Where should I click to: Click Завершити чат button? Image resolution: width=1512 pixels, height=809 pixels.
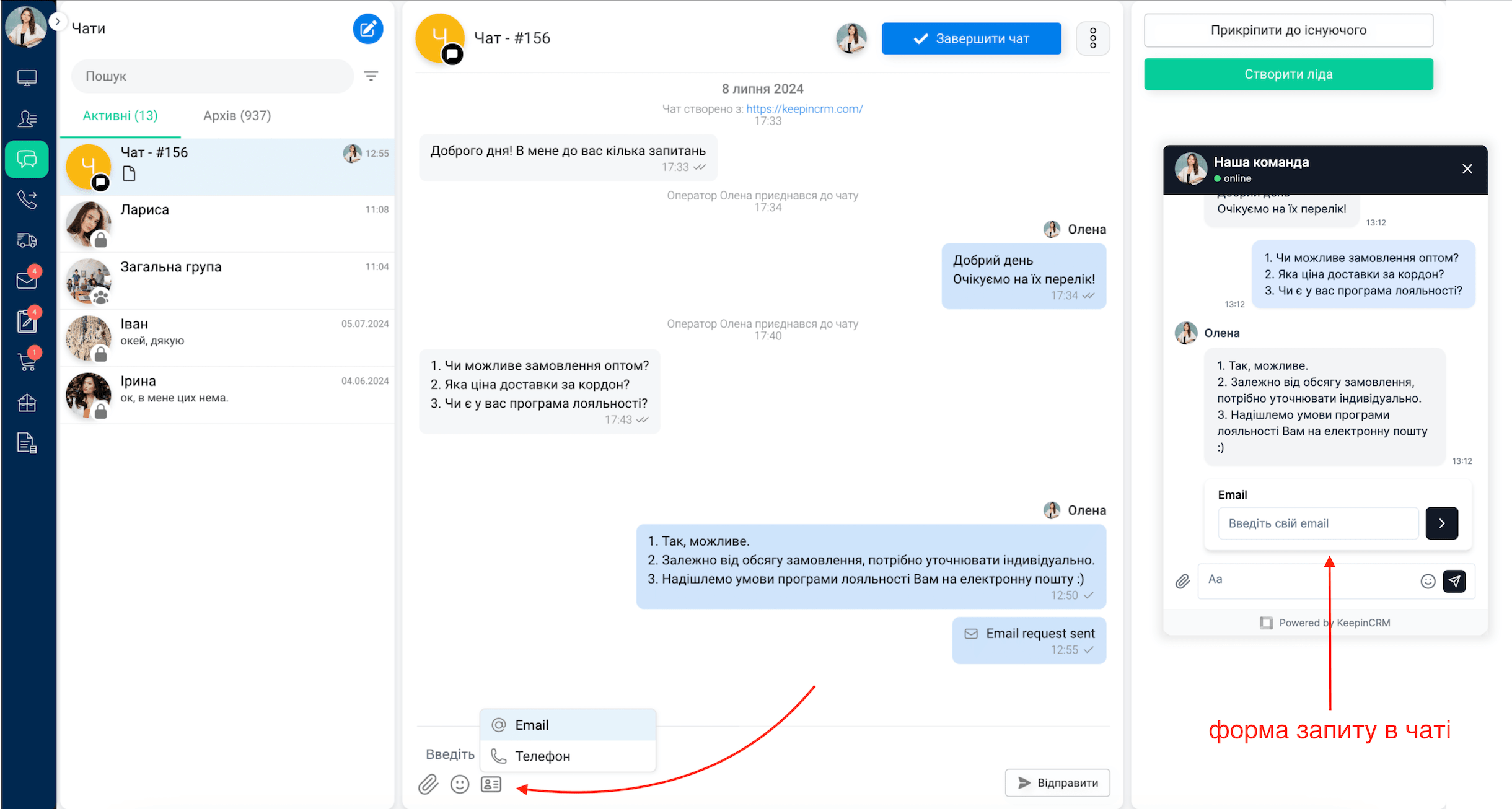(x=974, y=38)
